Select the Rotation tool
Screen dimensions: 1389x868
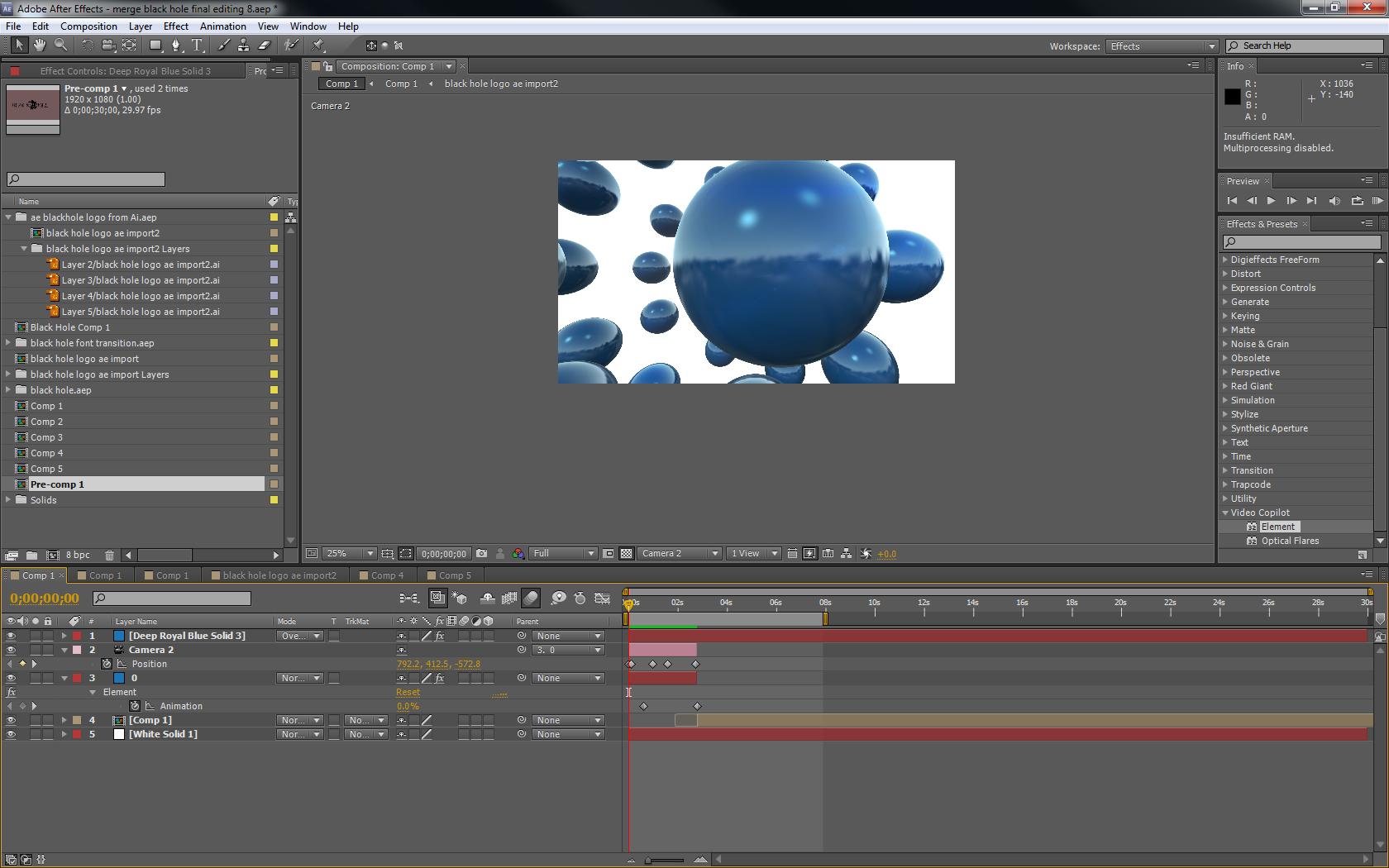87,45
